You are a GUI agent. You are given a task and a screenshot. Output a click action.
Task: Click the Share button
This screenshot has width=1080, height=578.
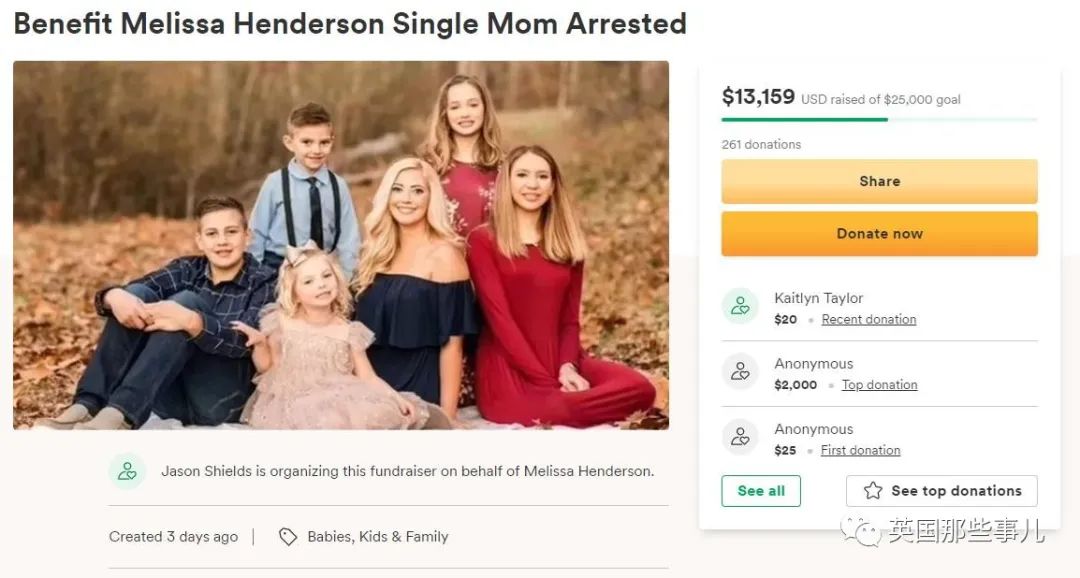tap(879, 181)
